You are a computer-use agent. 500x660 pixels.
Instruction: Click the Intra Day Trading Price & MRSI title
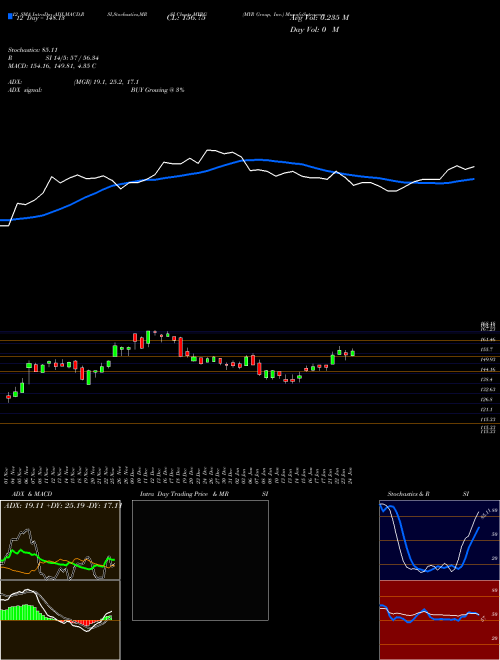point(204,494)
